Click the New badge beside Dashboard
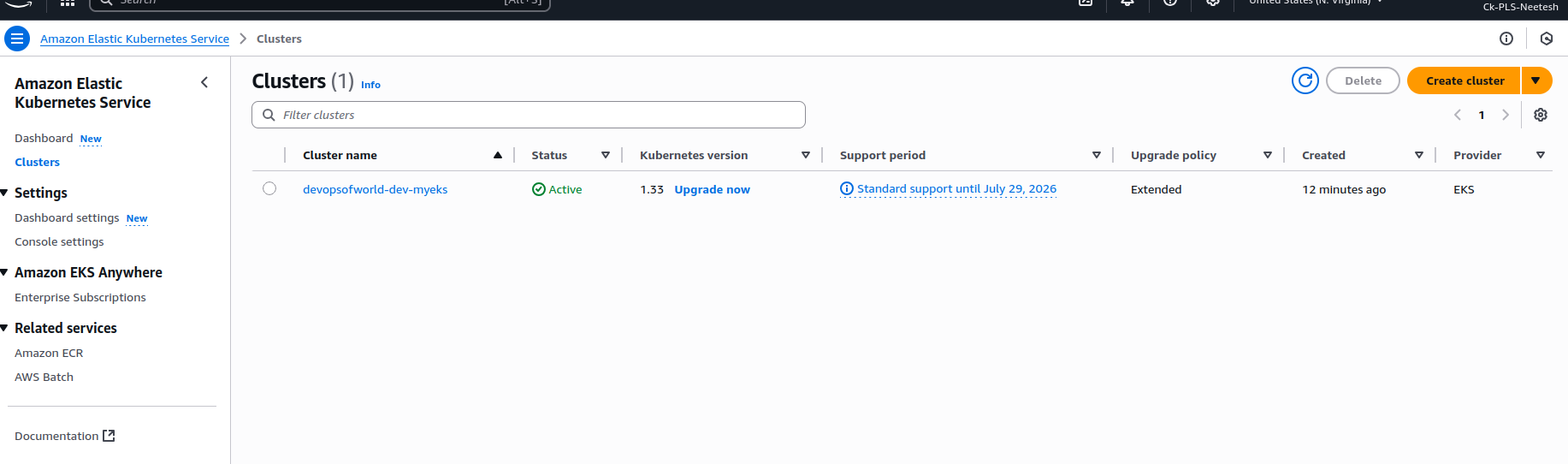Screen dimensions: 1568x464 point(91,139)
